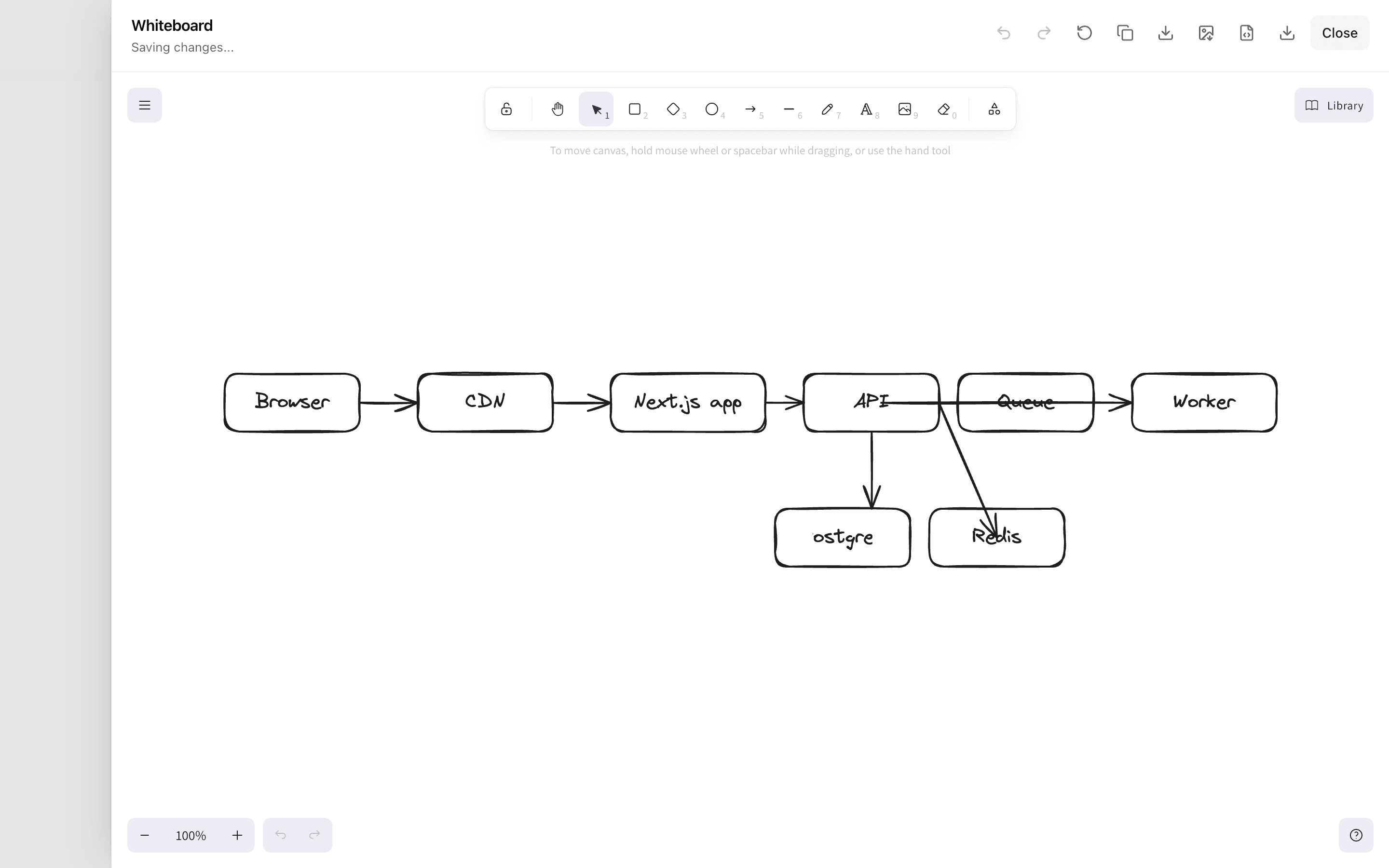The height and width of the screenshot is (868, 1389).
Task: Open the hamburger main menu
Action: click(x=145, y=105)
